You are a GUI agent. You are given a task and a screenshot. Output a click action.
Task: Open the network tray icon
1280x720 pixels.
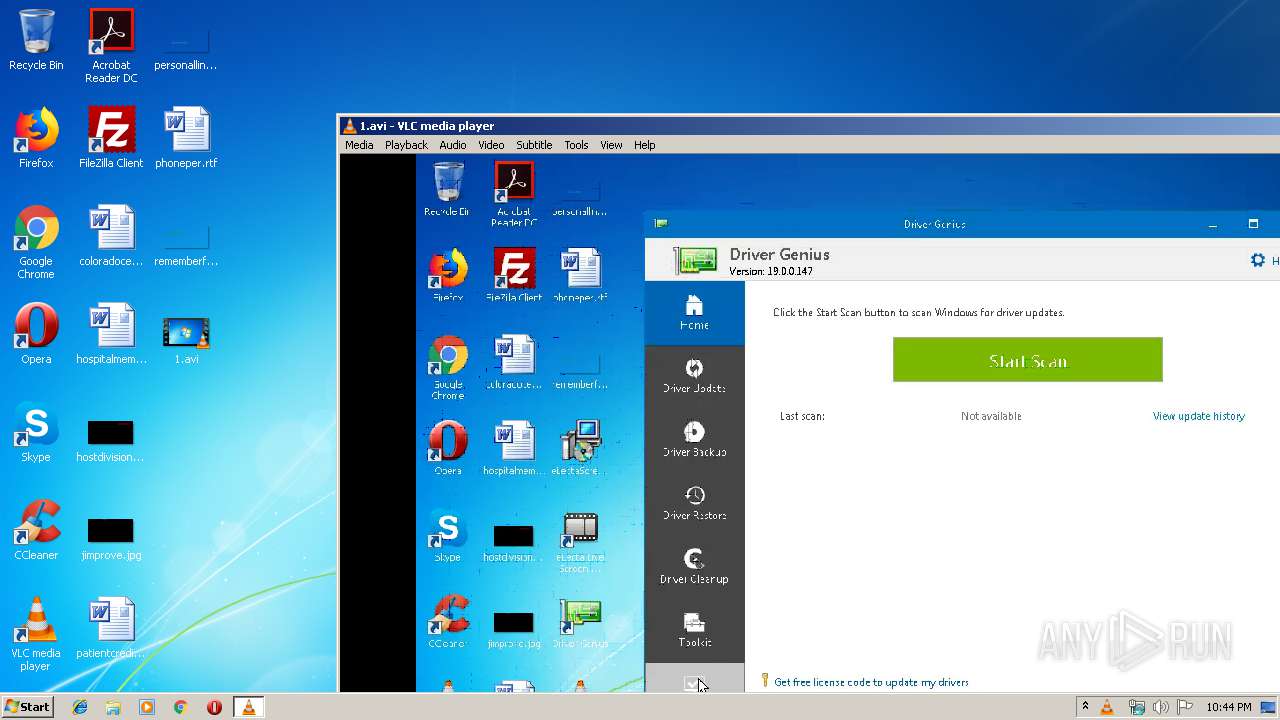pos(1136,707)
